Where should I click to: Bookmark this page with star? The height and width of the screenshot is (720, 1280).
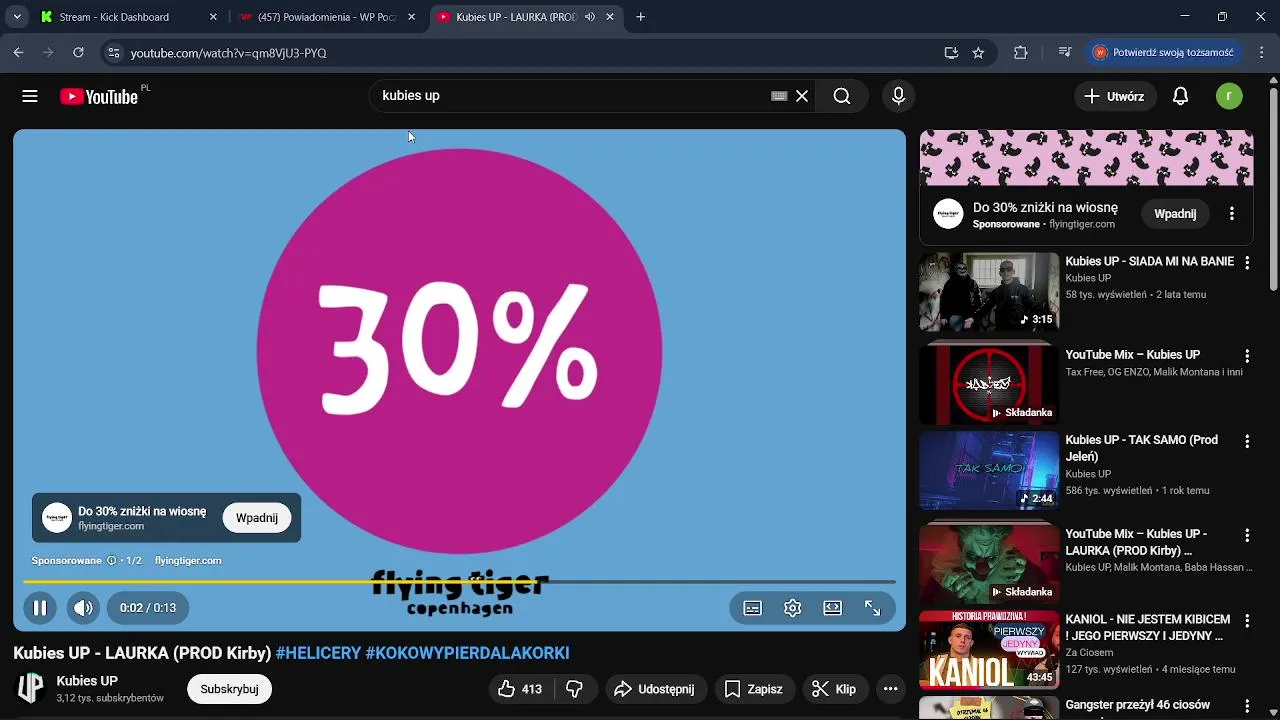[x=978, y=53]
